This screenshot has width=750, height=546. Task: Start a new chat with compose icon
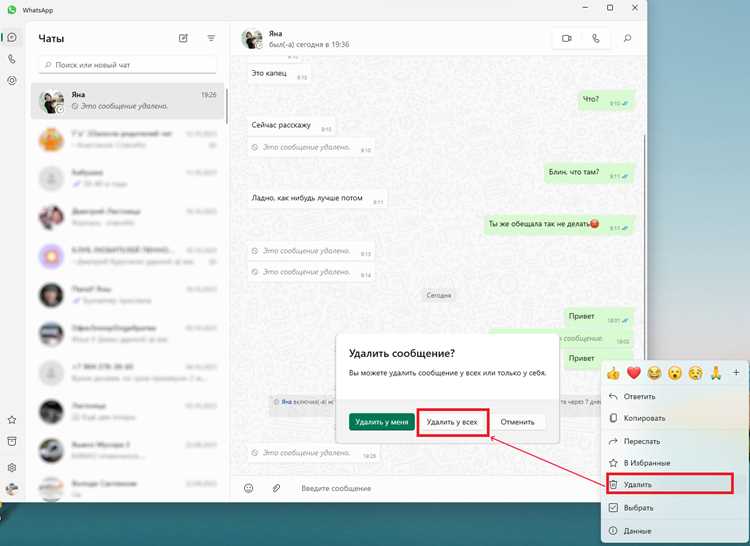pyautogui.click(x=183, y=38)
